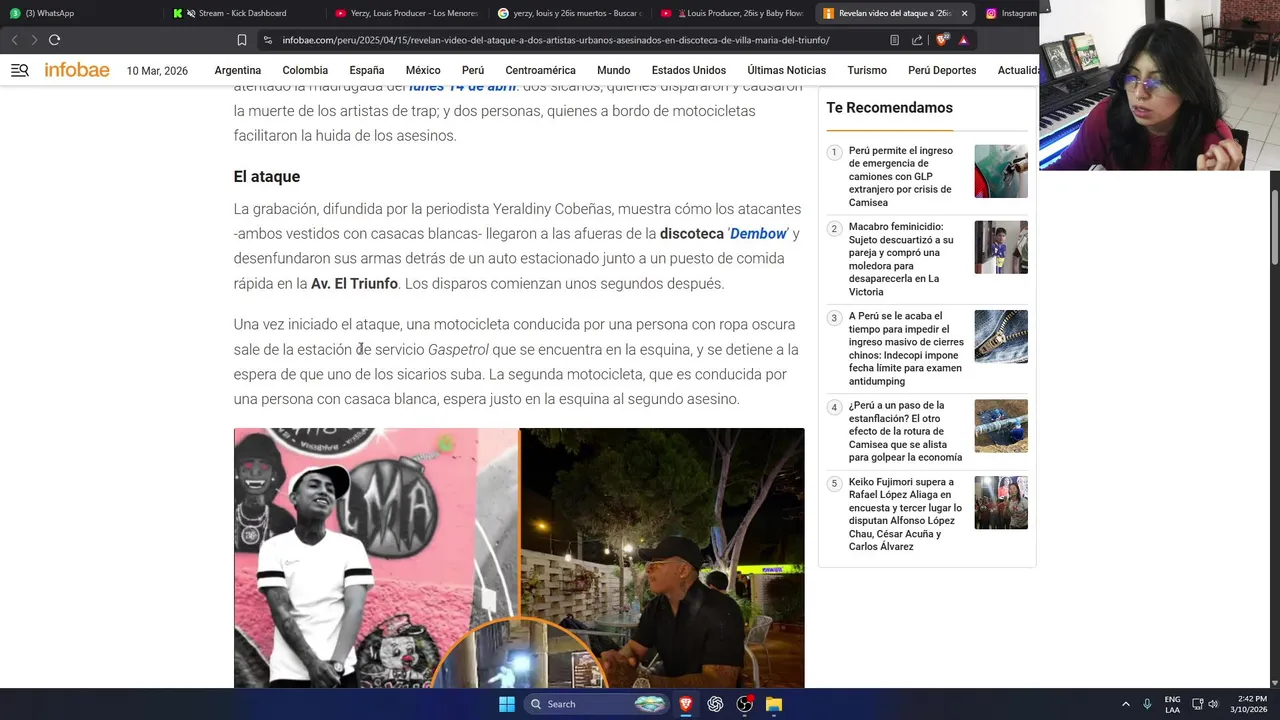Open Estados Unidos section in nav
The image size is (1280, 720).
tap(689, 70)
